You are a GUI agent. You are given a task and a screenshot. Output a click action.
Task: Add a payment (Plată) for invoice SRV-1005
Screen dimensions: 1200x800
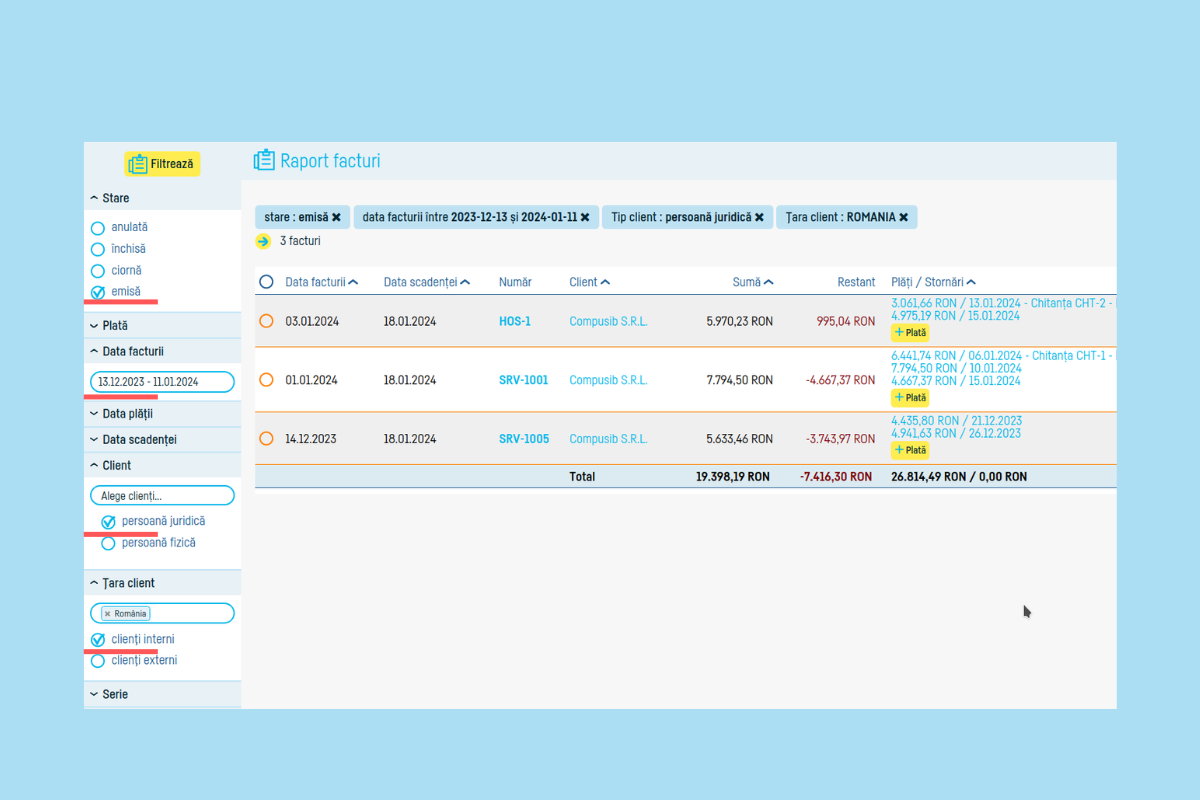[910, 451]
